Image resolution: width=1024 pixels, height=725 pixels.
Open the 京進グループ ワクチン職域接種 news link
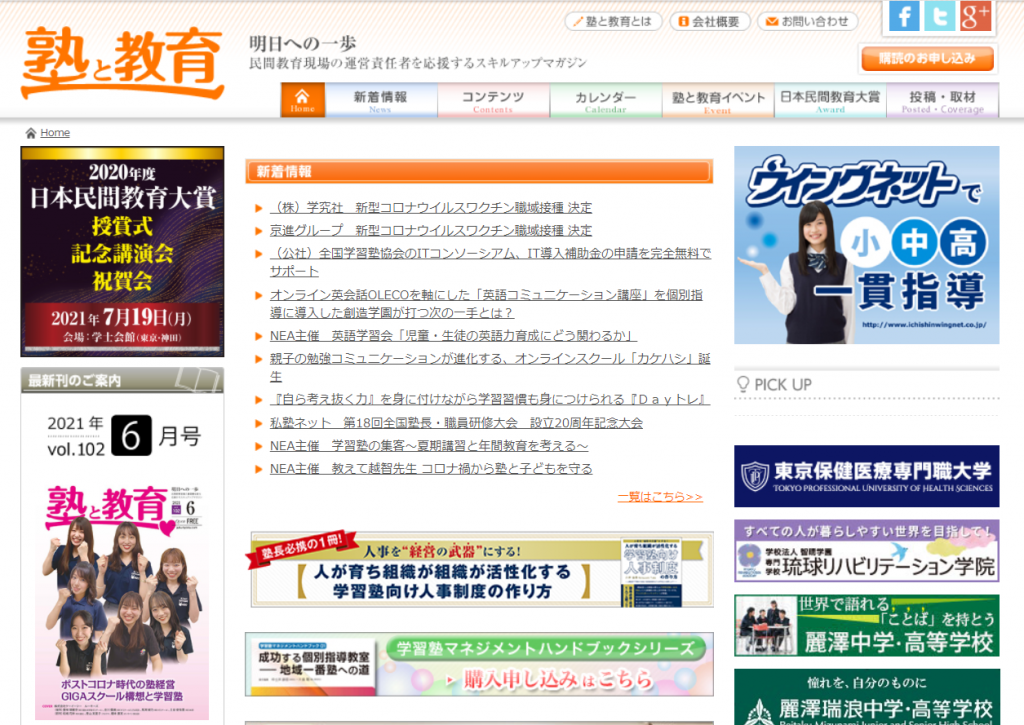(x=431, y=231)
